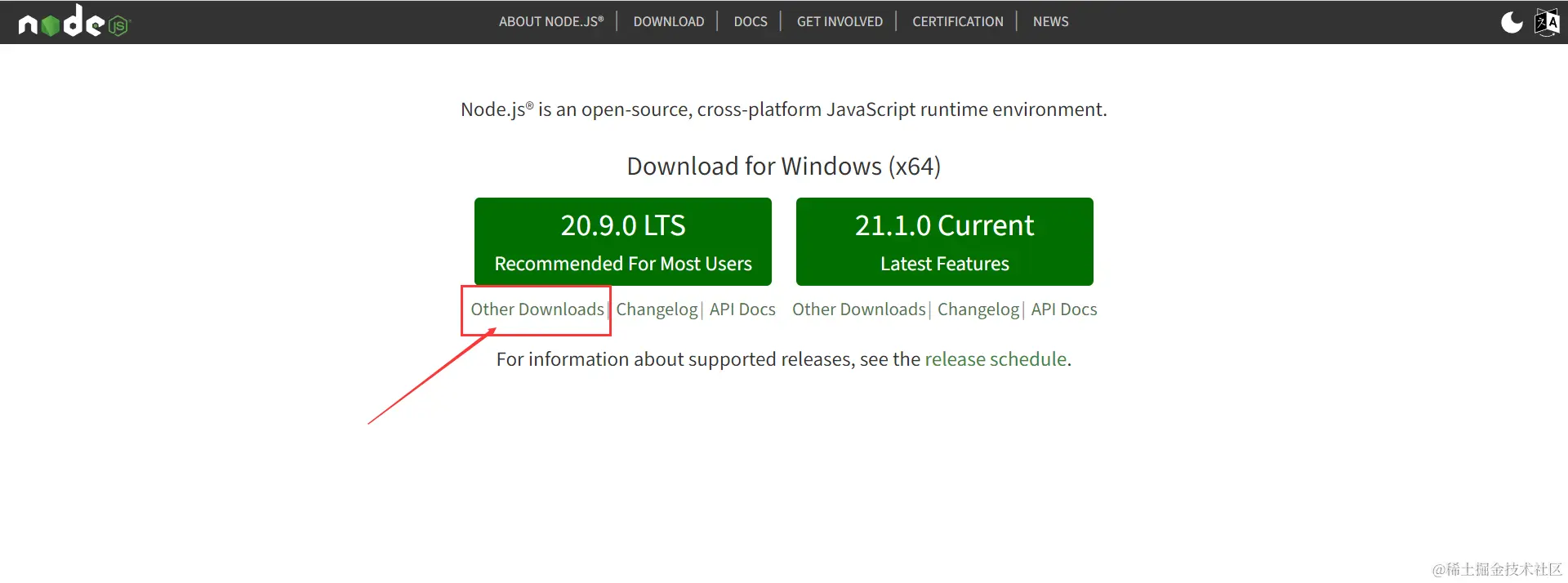The height and width of the screenshot is (583, 1568).
Task: Open API Docs for LTS
Action: (742, 309)
